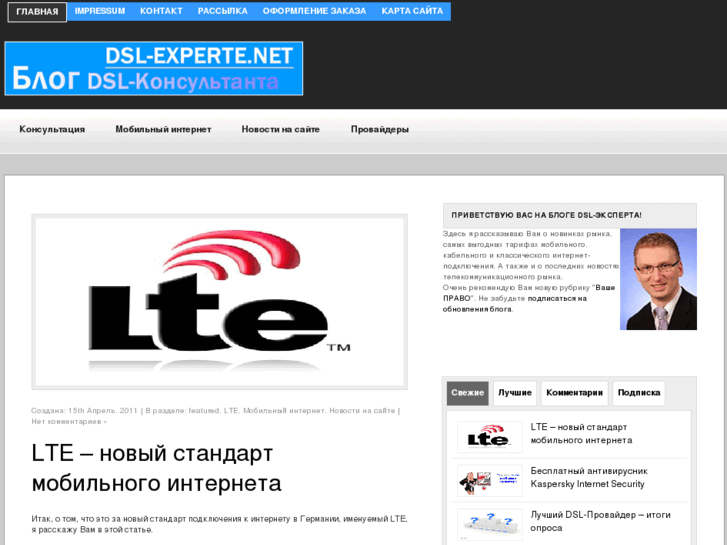Open the РАССЫЛКА menu item
The image size is (727, 545).
223,11
